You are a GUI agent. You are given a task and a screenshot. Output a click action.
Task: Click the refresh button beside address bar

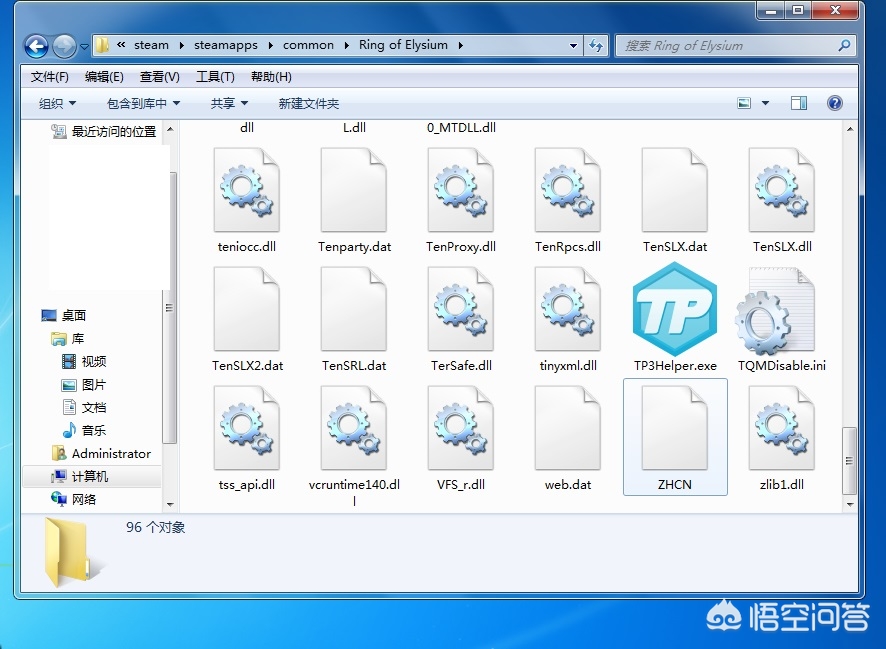pyautogui.click(x=597, y=46)
